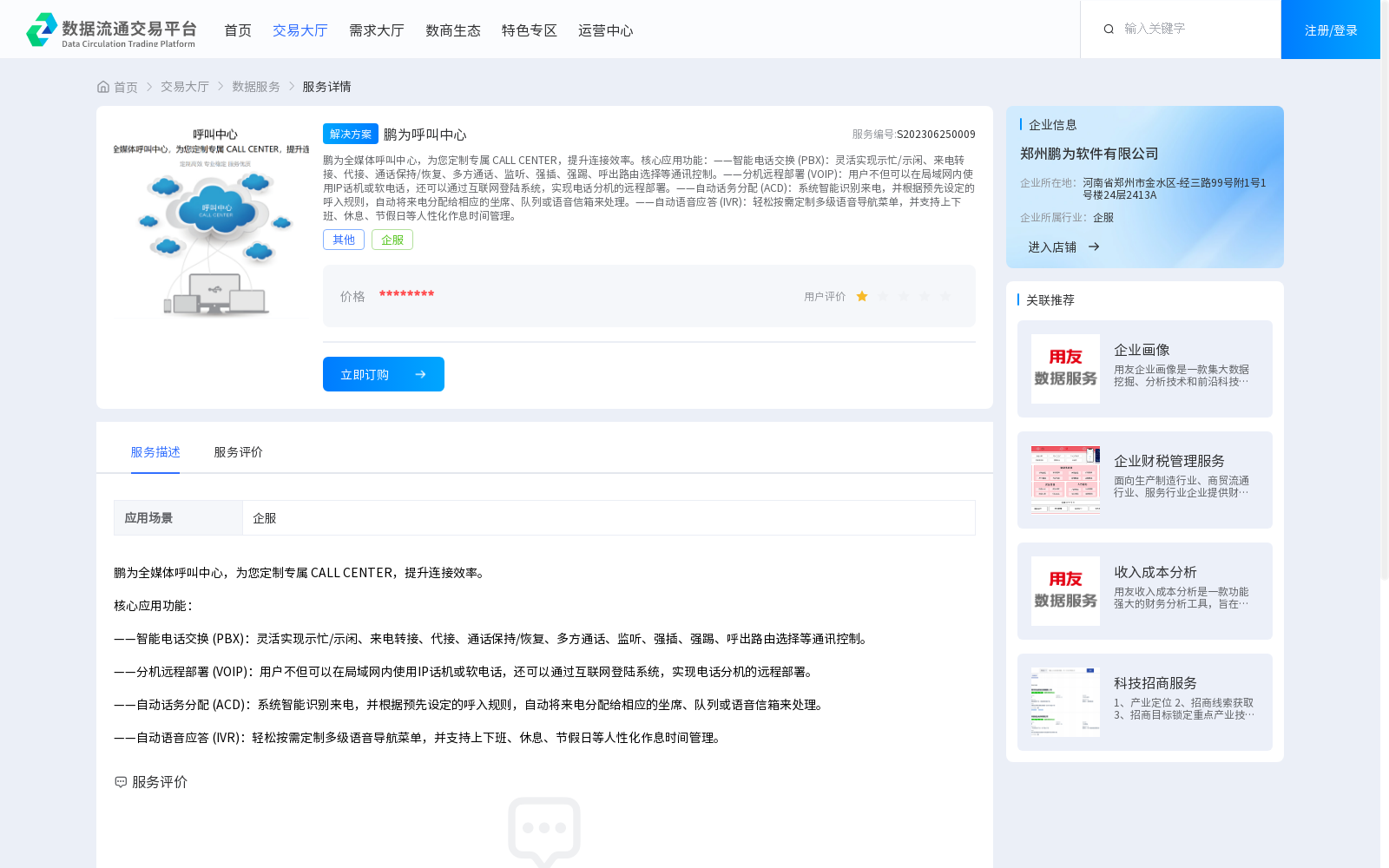
Task: Click the service number S202306250009
Action: (936, 135)
